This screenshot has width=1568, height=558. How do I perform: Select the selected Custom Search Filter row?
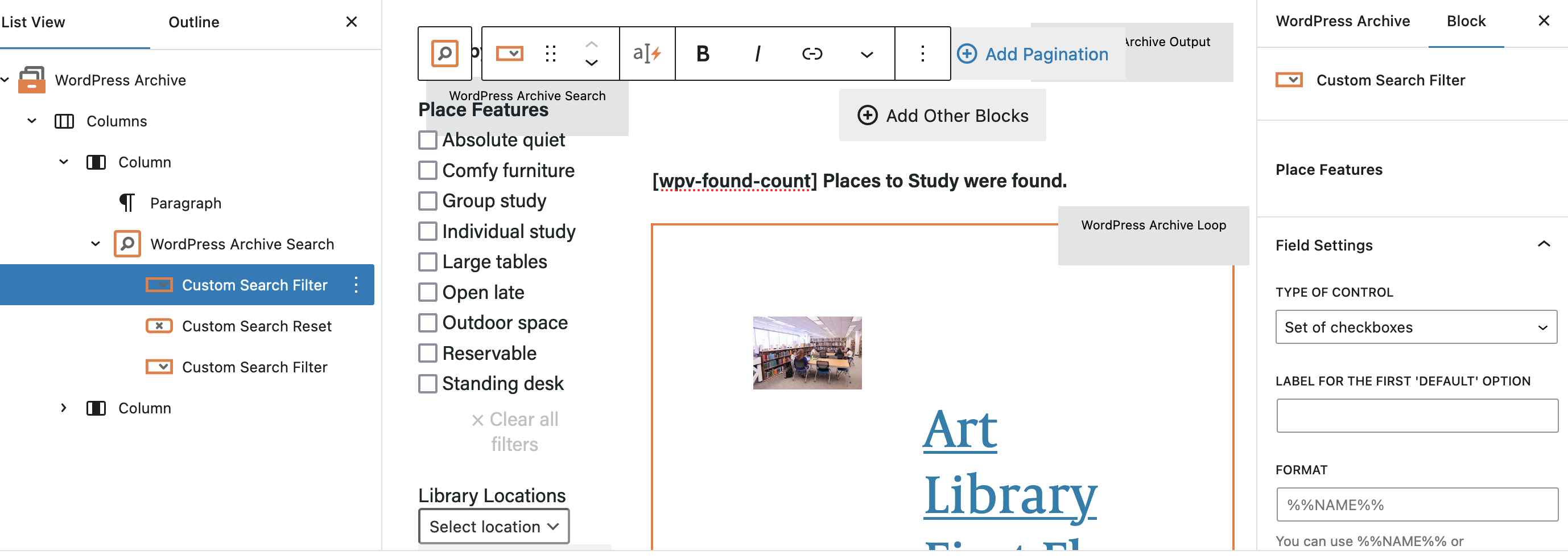pyautogui.click(x=187, y=285)
